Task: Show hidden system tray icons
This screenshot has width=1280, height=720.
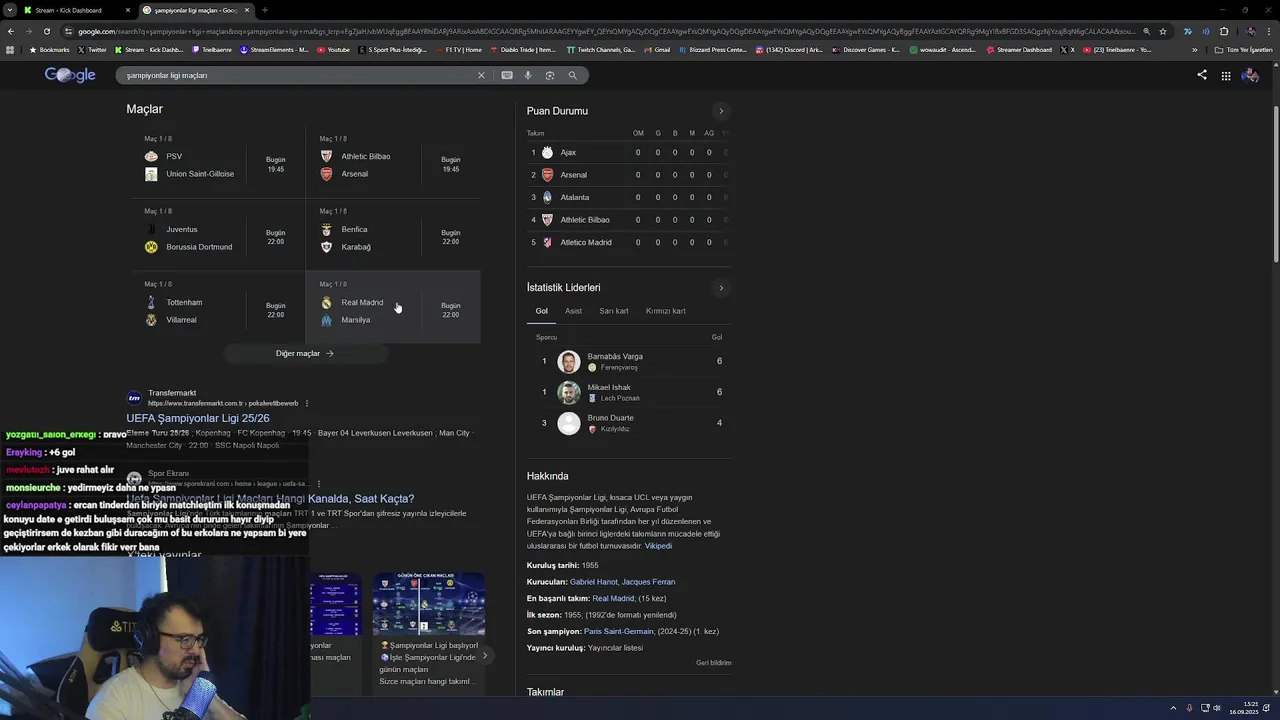Action: tap(1173, 708)
